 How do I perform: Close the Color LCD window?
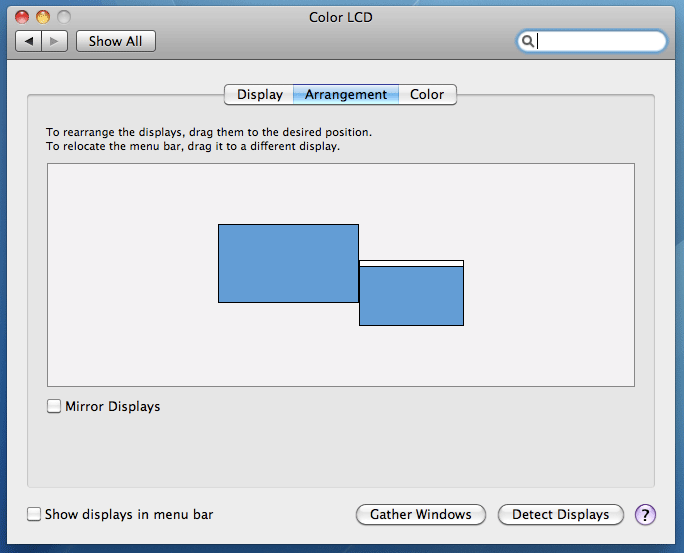(x=22, y=17)
